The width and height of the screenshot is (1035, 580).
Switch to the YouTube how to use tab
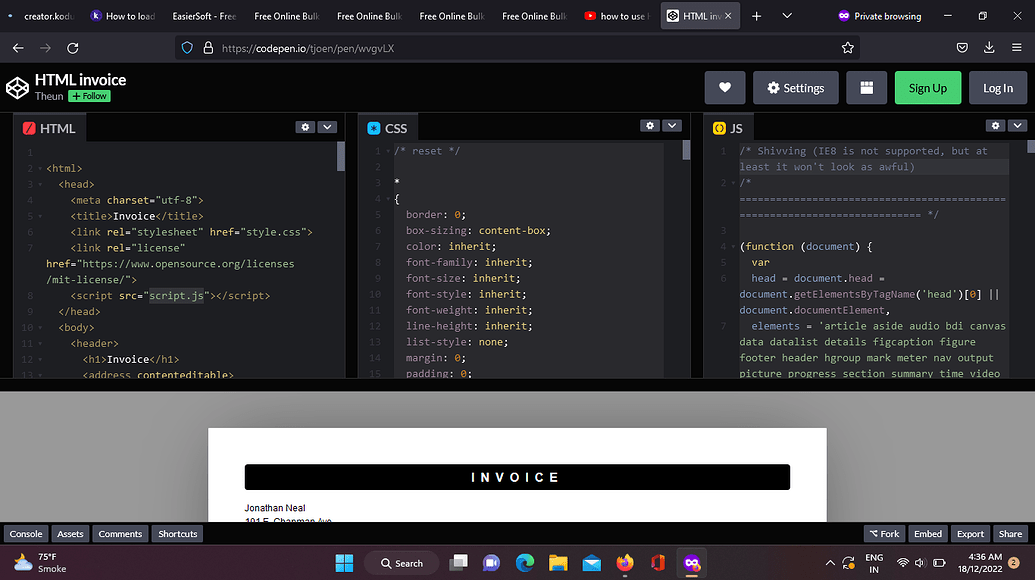point(617,16)
